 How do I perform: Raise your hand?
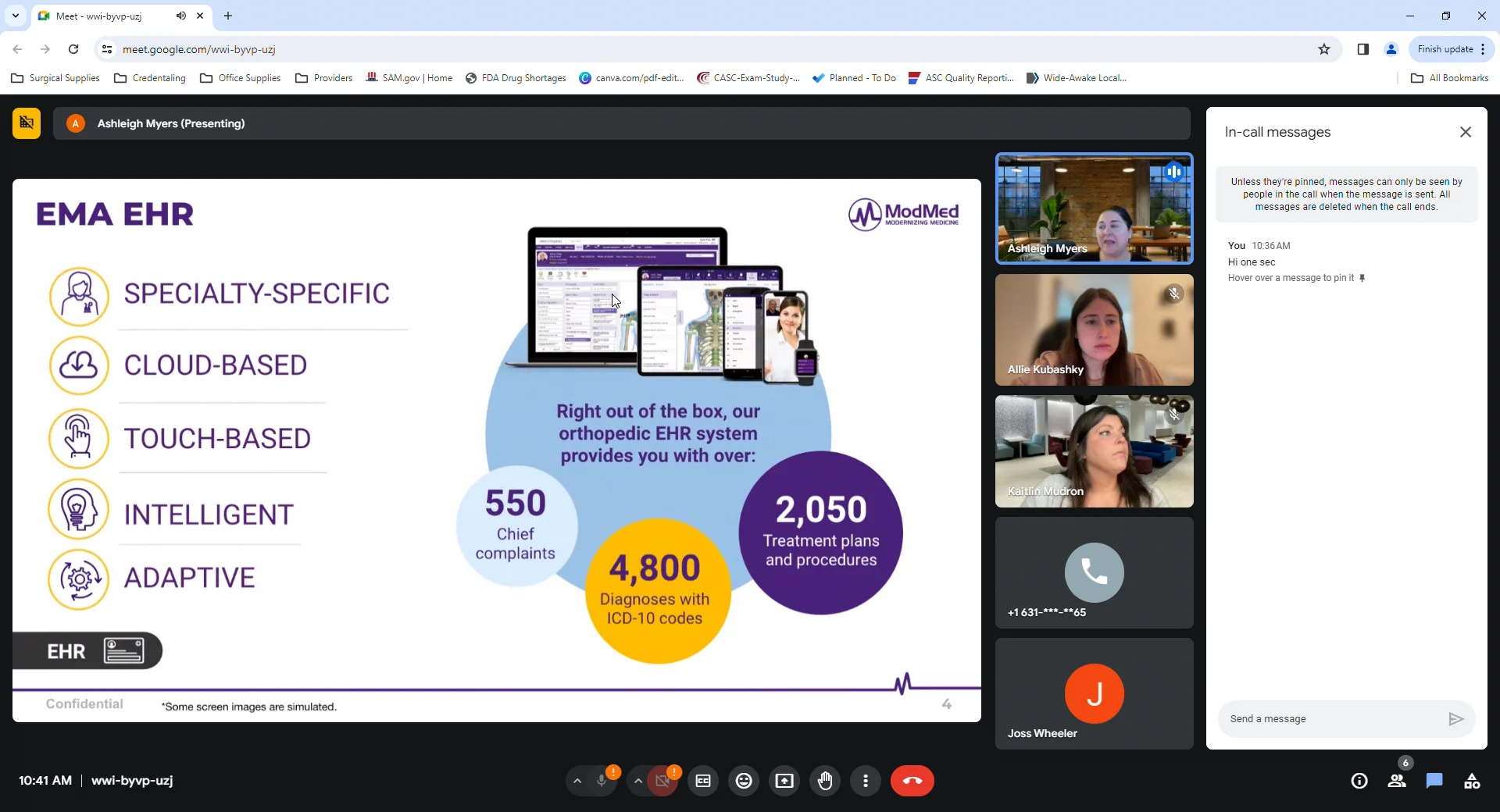[x=826, y=781]
